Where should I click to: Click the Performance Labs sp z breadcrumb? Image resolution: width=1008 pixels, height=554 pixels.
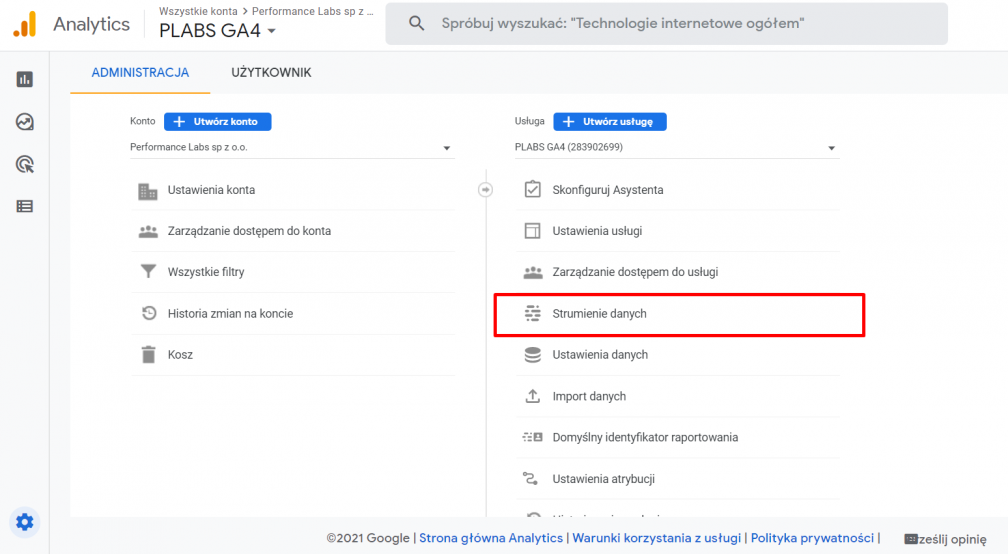point(312,11)
